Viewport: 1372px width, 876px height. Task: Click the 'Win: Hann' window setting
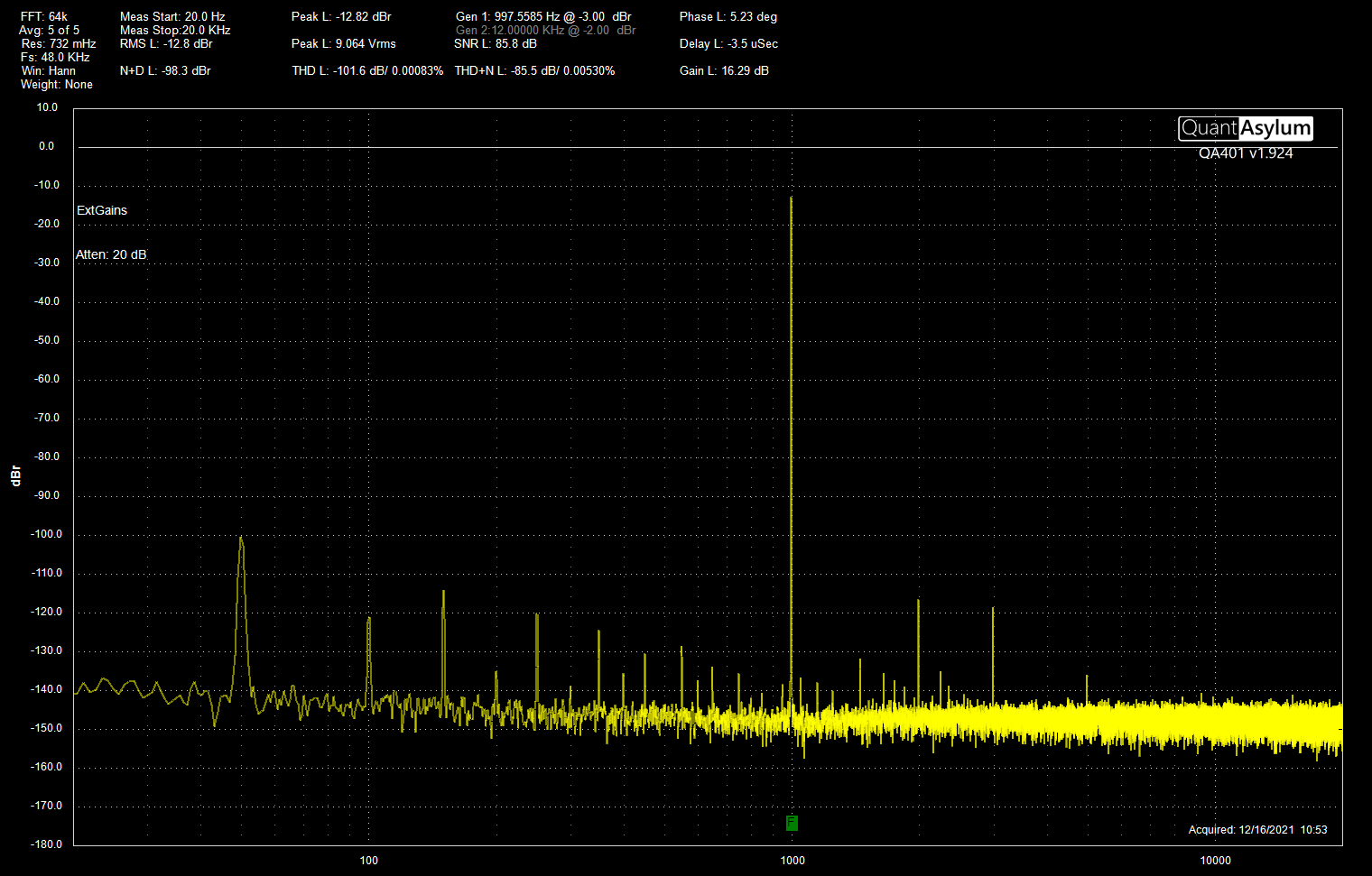click(49, 70)
